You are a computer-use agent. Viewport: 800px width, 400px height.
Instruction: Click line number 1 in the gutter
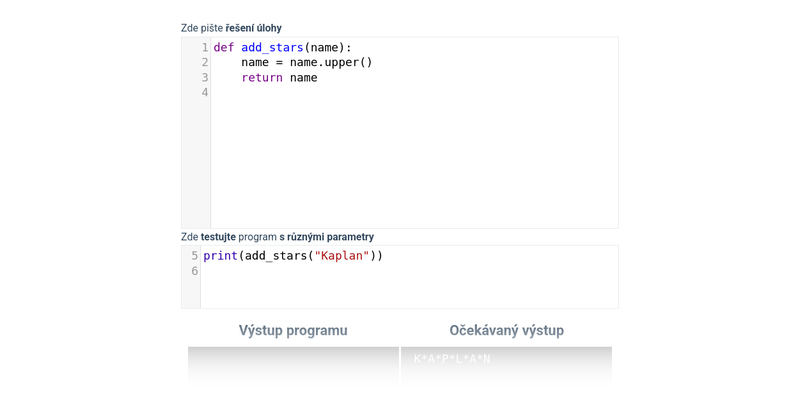coord(204,47)
